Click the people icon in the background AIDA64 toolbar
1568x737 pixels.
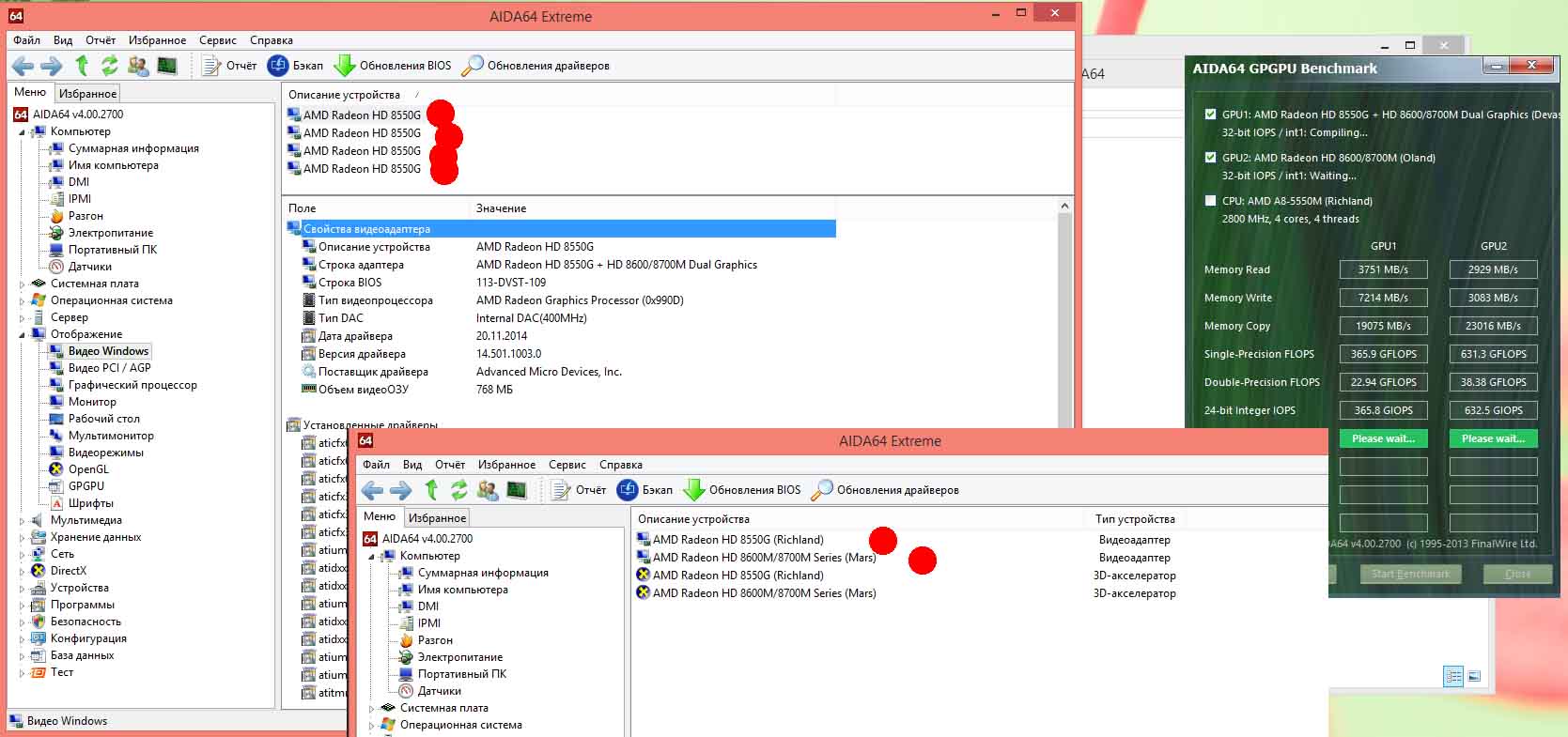[138, 66]
